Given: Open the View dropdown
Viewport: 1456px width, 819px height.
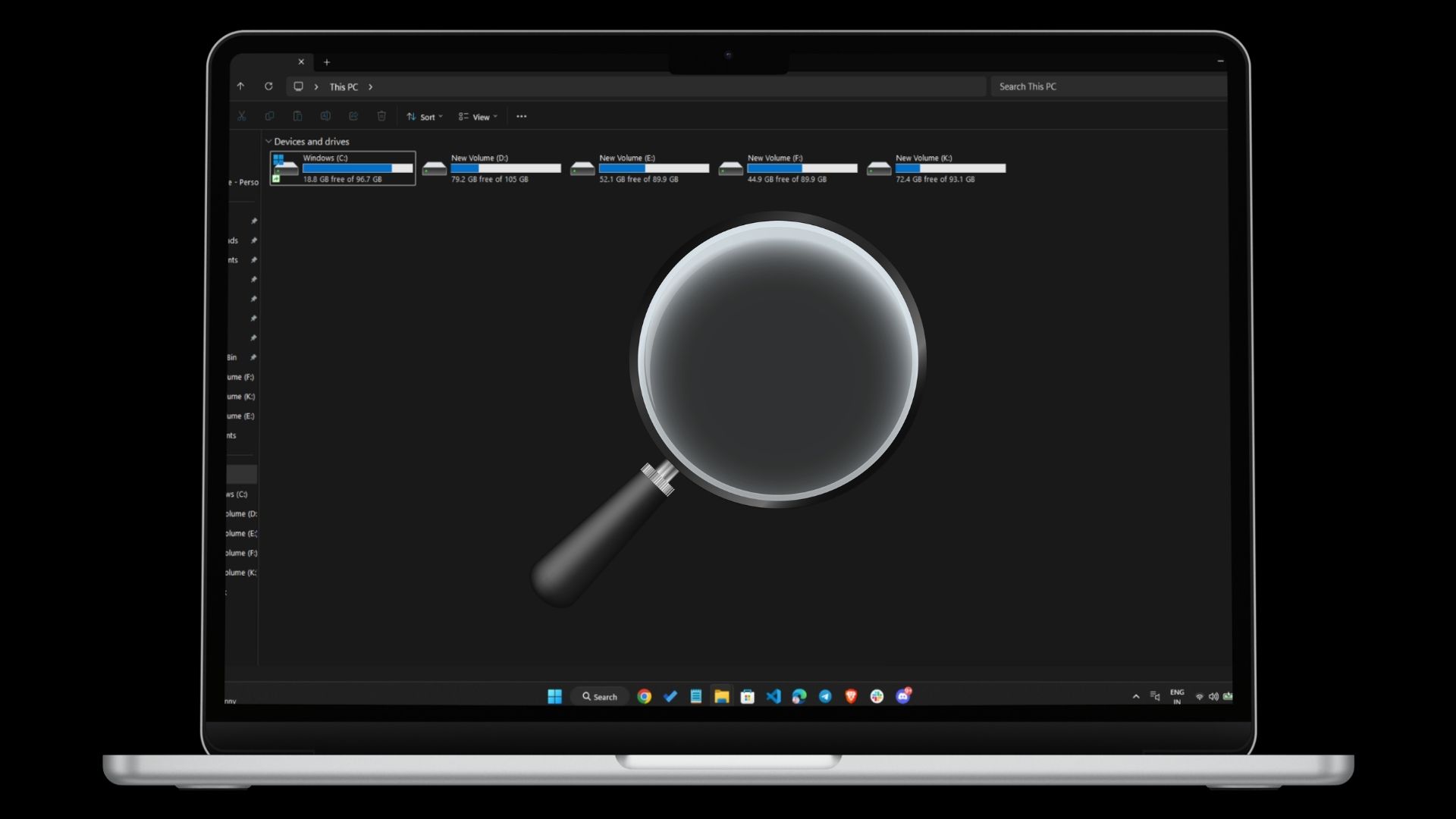Looking at the screenshot, I should (x=478, y=117).
